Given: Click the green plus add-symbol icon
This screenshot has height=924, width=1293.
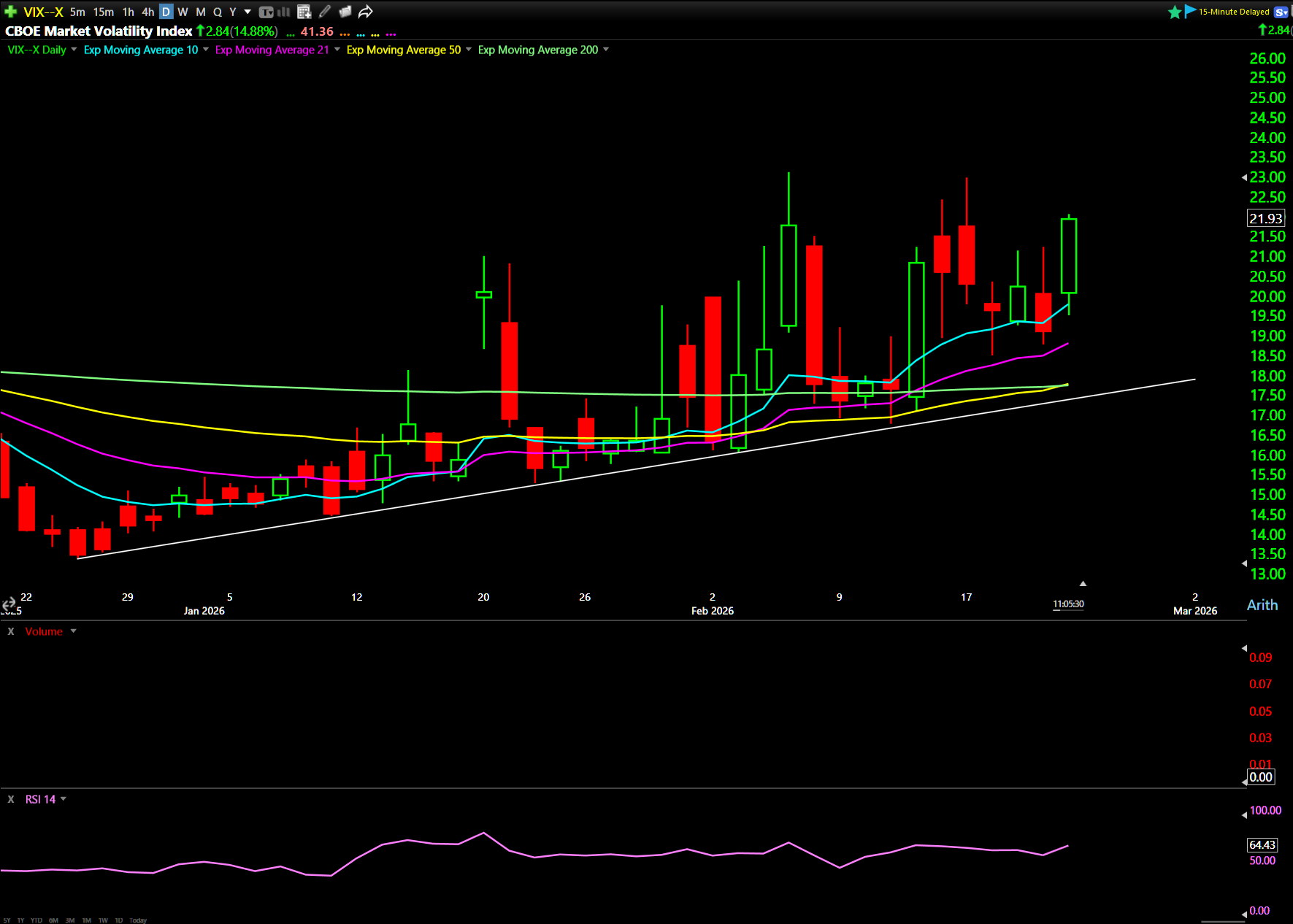Looking at the screenshot, I should (10, 12).
